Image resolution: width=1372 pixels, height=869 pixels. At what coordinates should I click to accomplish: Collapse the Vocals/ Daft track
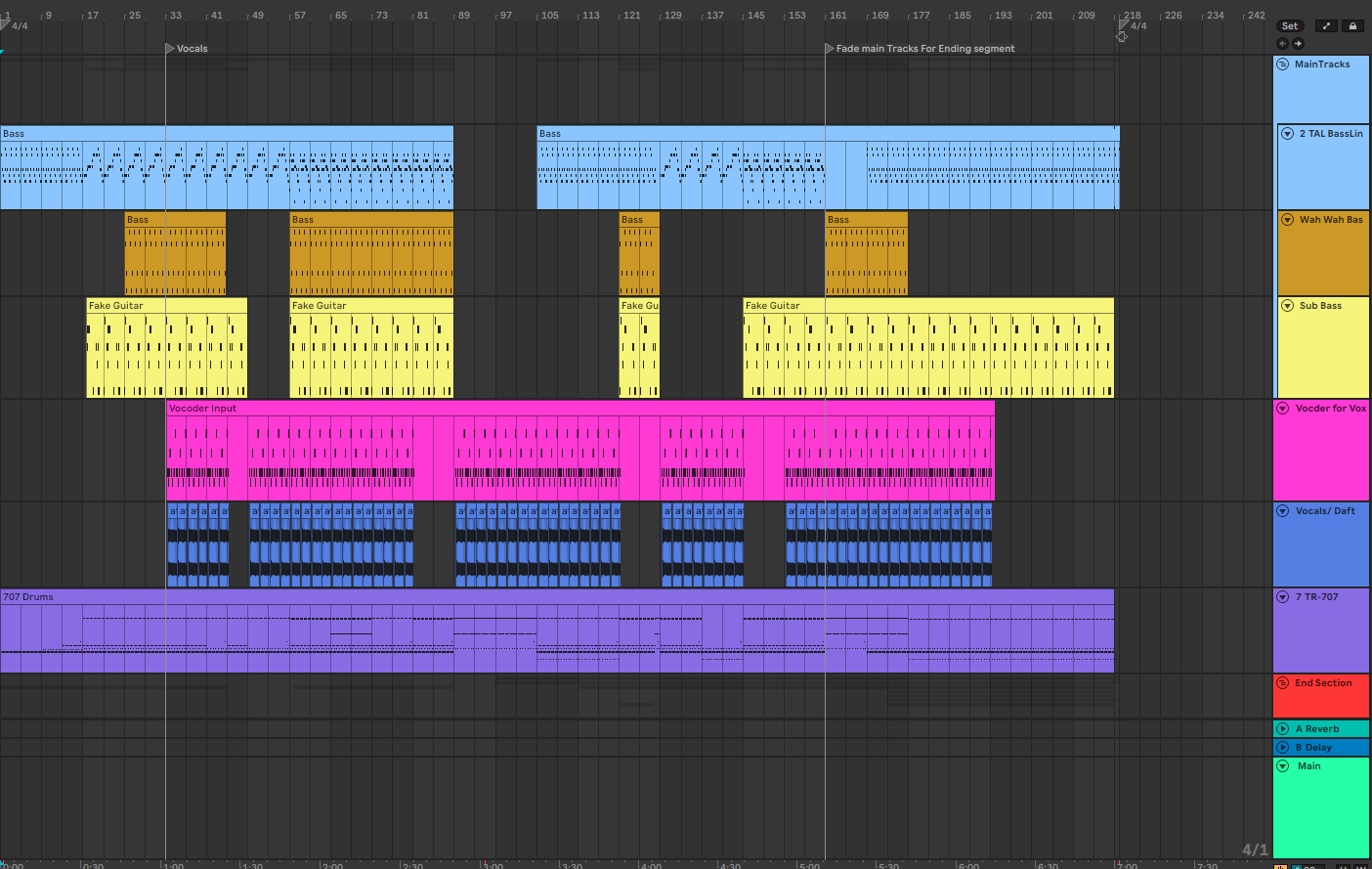point(1283,510)
